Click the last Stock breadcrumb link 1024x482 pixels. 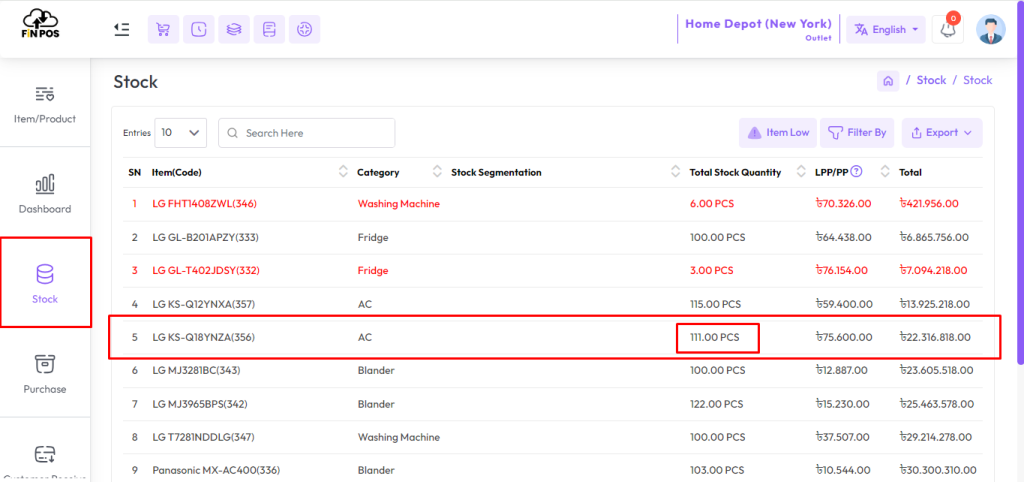point(978,80)
